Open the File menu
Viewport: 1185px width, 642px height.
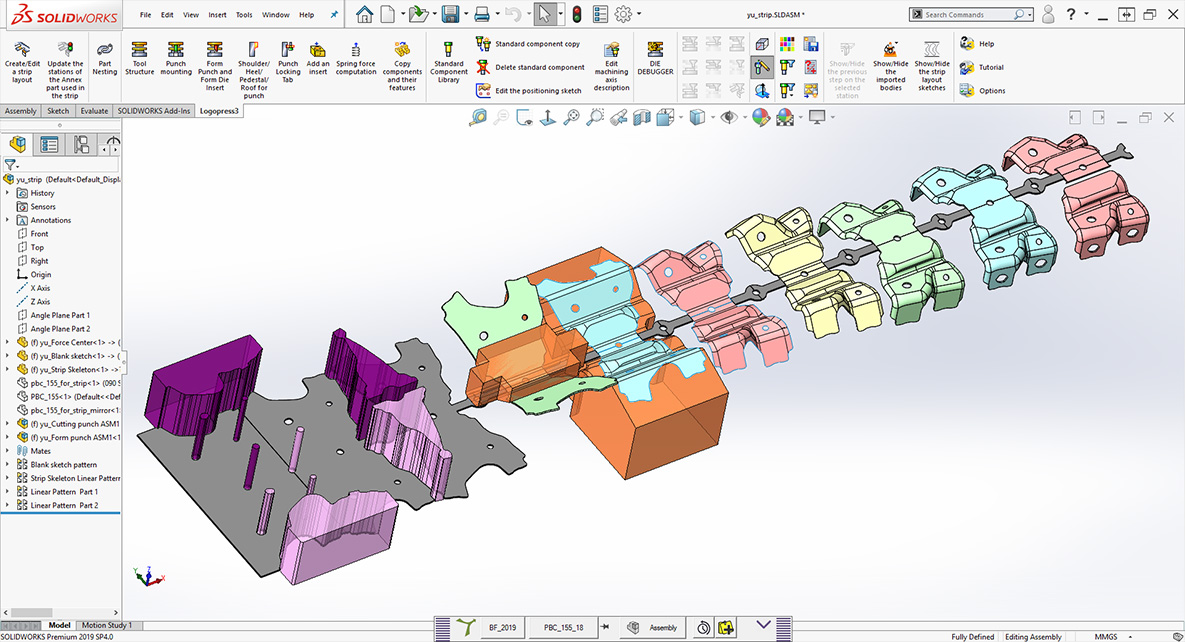click(145, 14)
